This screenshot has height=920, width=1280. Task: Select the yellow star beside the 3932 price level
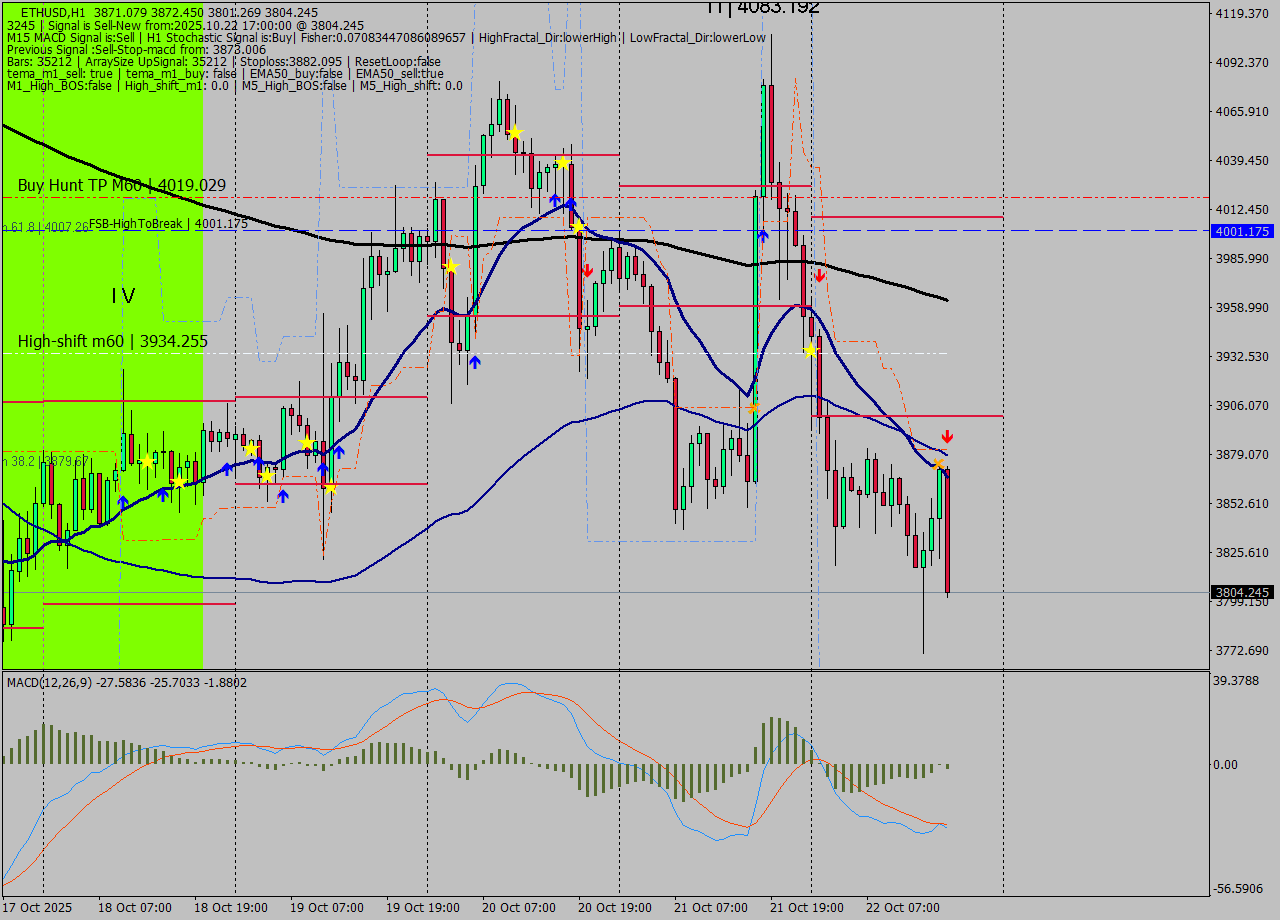click(x=810, y=350)
